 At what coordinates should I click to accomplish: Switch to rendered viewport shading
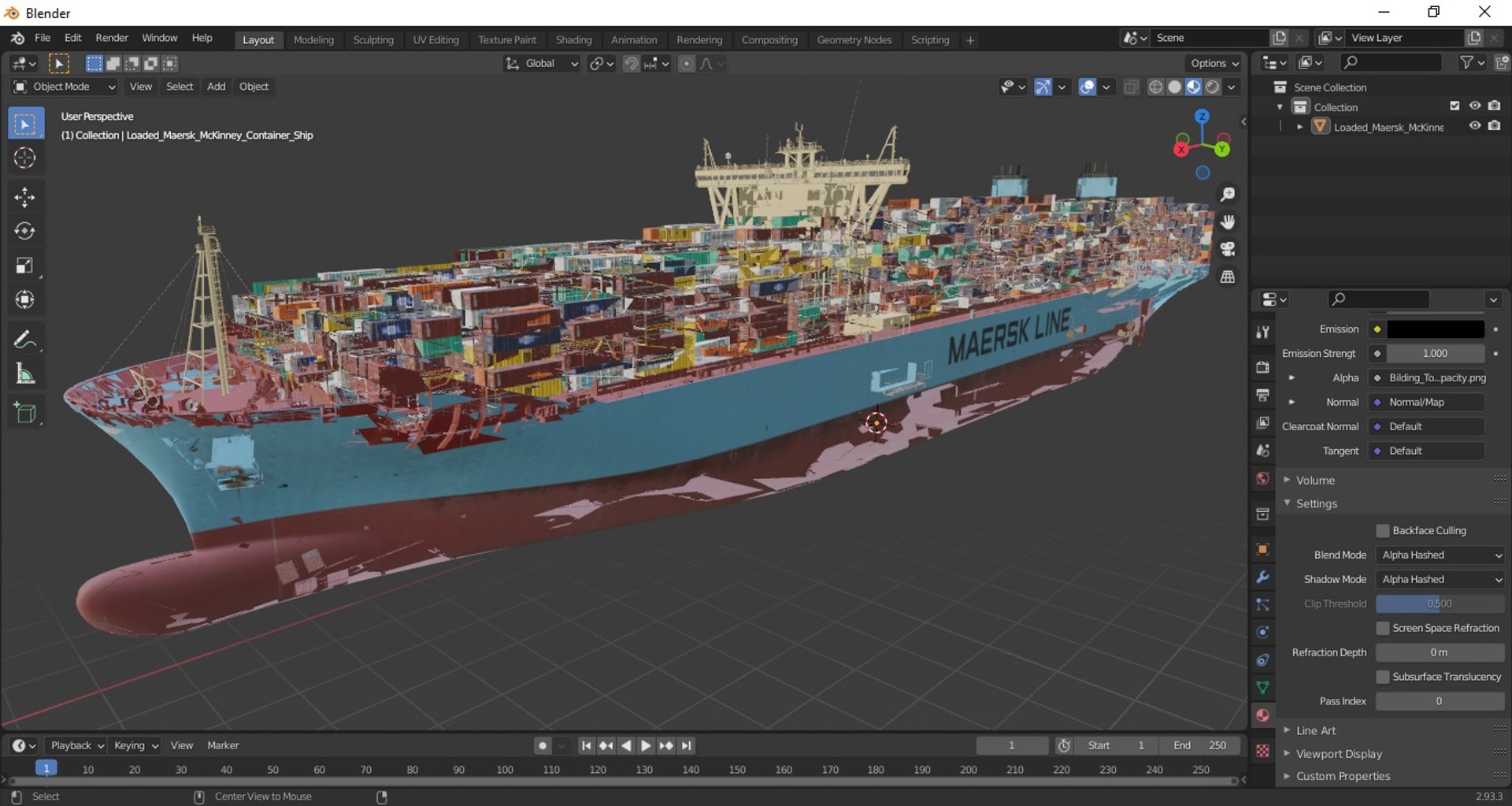click(1213, 87)
